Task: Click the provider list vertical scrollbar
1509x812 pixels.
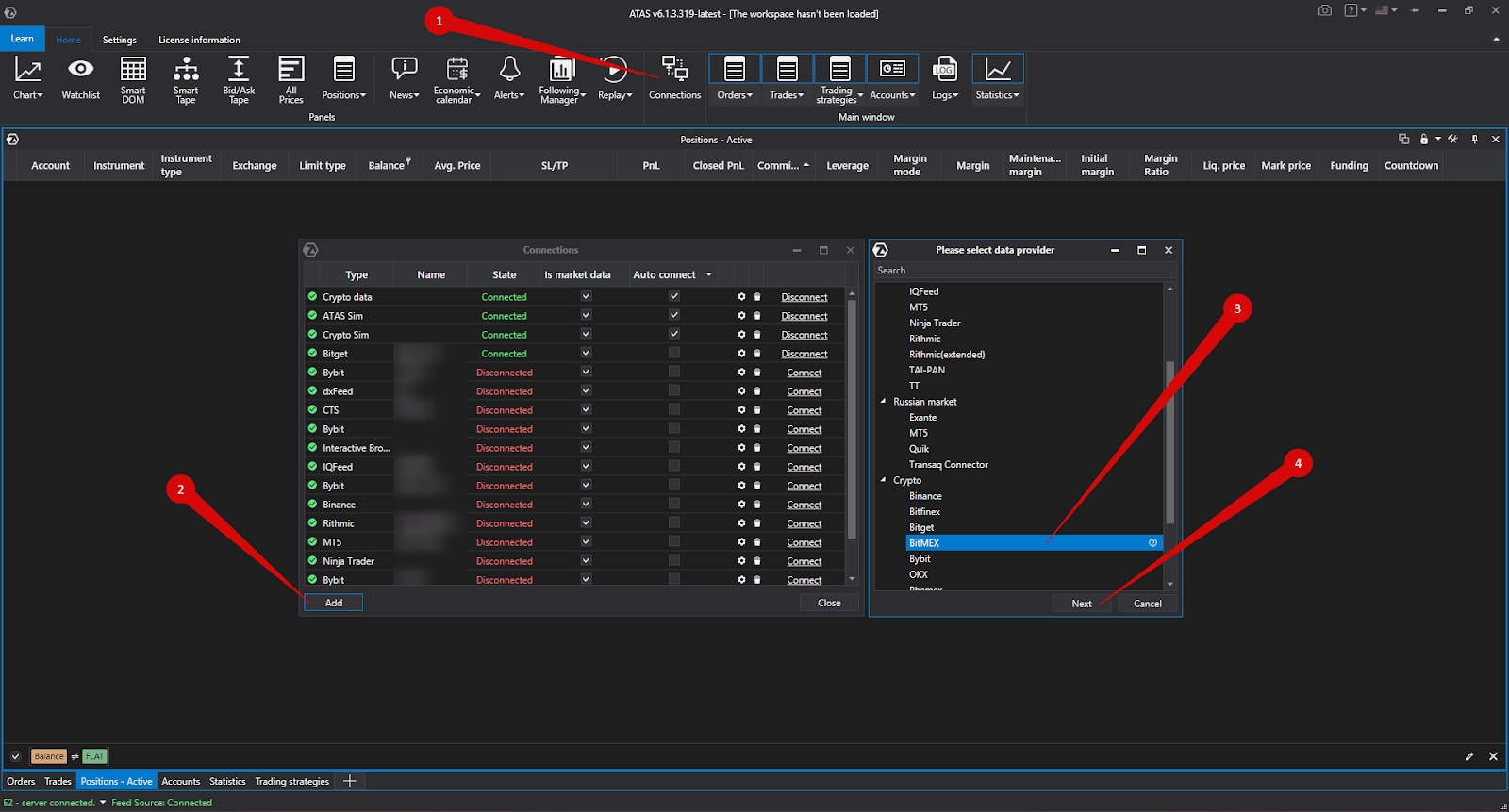Action: click(1169, 443)
